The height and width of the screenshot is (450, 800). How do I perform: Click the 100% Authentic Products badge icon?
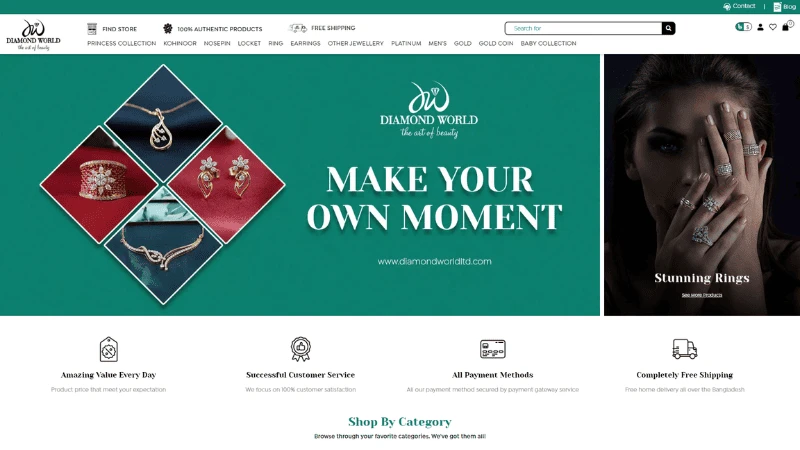click(x=168, y=29)
